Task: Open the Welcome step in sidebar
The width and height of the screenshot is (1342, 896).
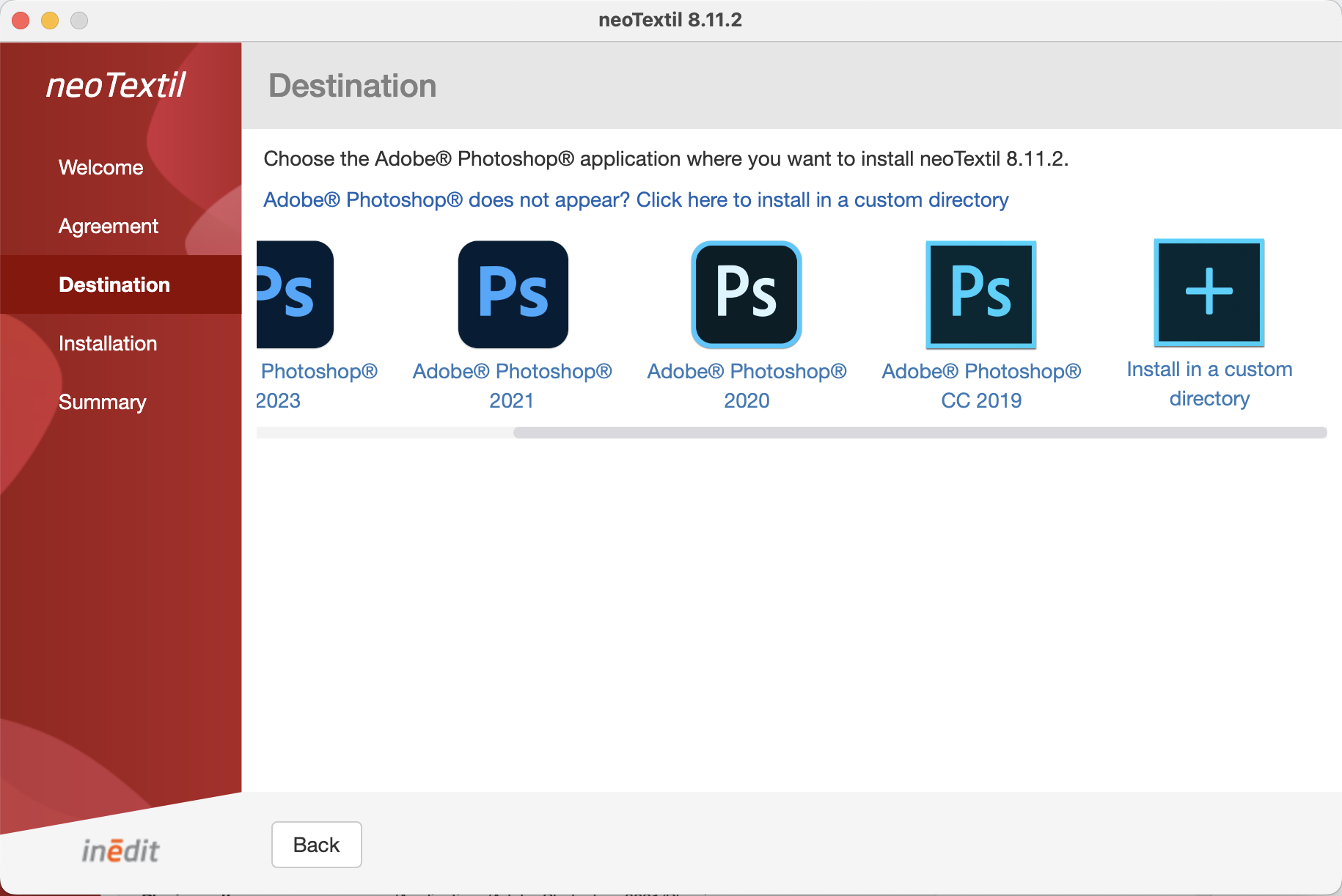Action: pos(101,167)
